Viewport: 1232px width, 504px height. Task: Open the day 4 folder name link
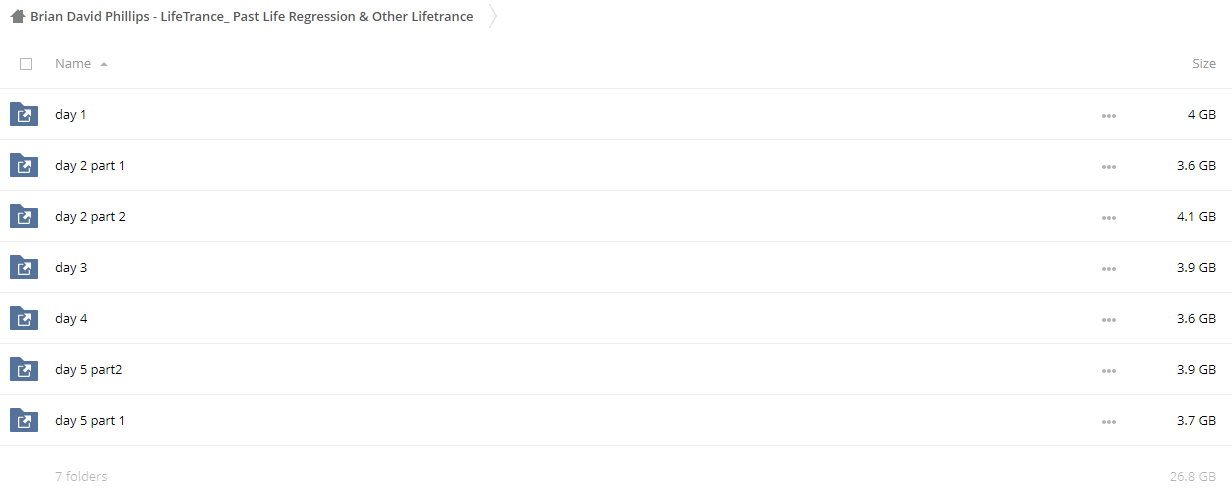tap(71, 318)
